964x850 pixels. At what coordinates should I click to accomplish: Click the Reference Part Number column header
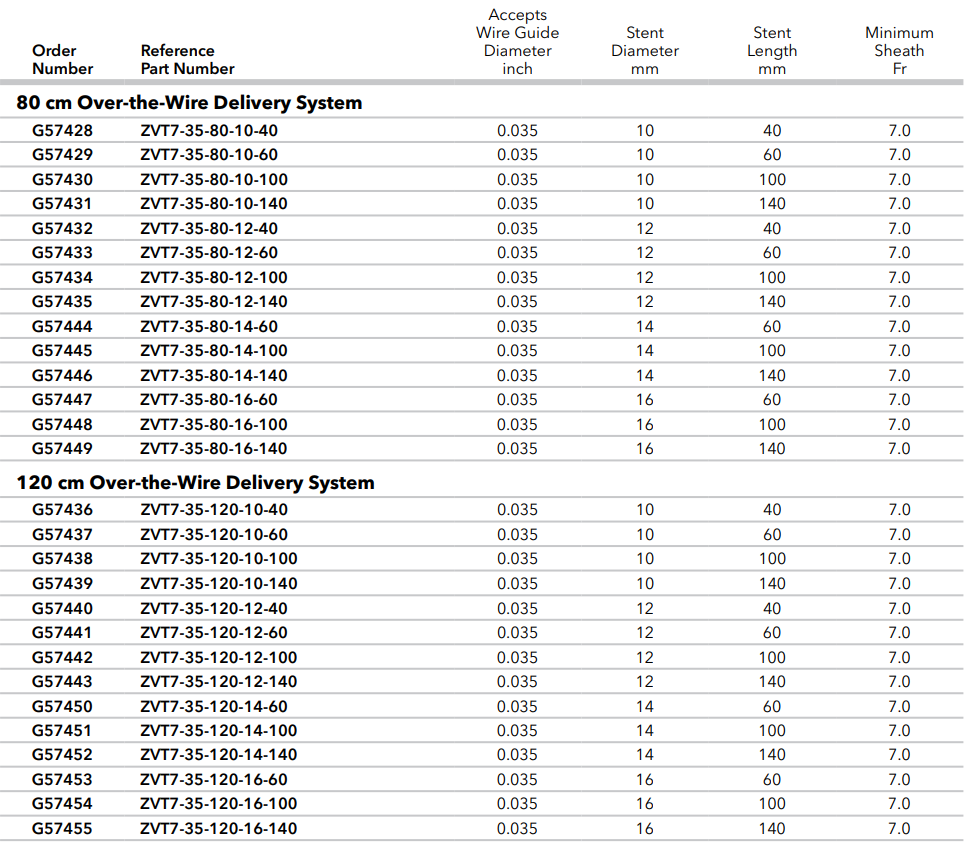coord(187,59)
